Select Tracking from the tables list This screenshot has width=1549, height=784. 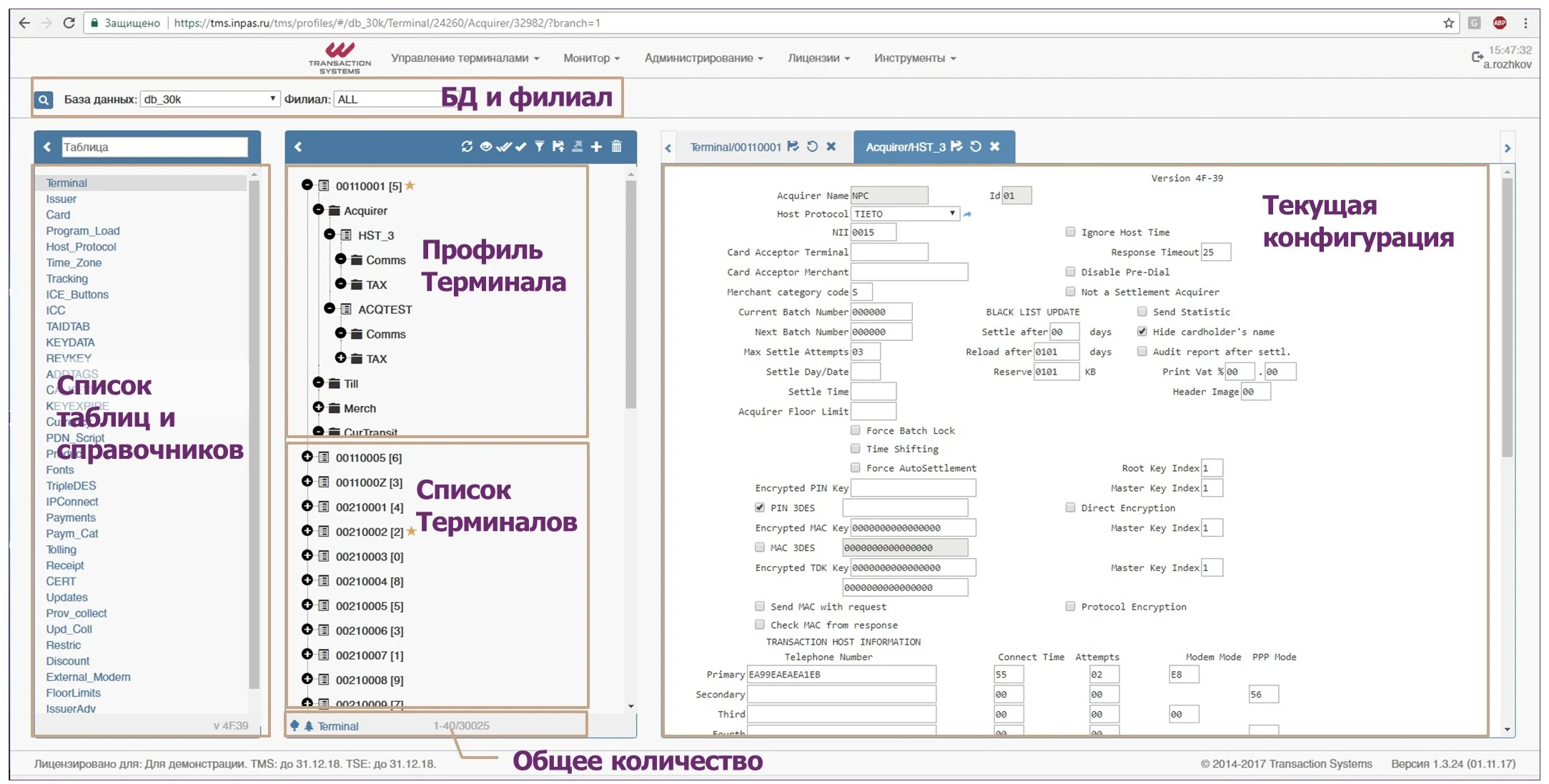[66, 278]
